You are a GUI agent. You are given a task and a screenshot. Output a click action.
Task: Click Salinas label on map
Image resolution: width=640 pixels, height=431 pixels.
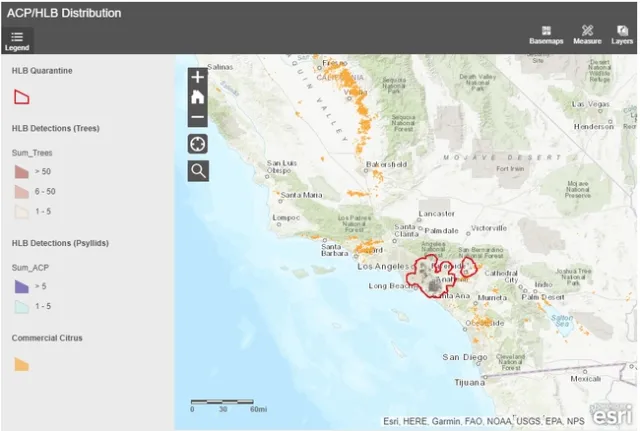tap(220, 67)
